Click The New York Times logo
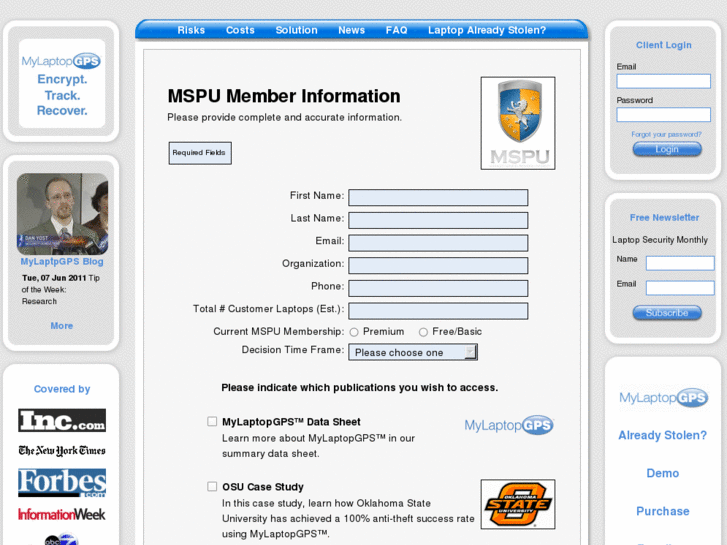The height and width of the screenshot is (545, 727). (62, 450)
